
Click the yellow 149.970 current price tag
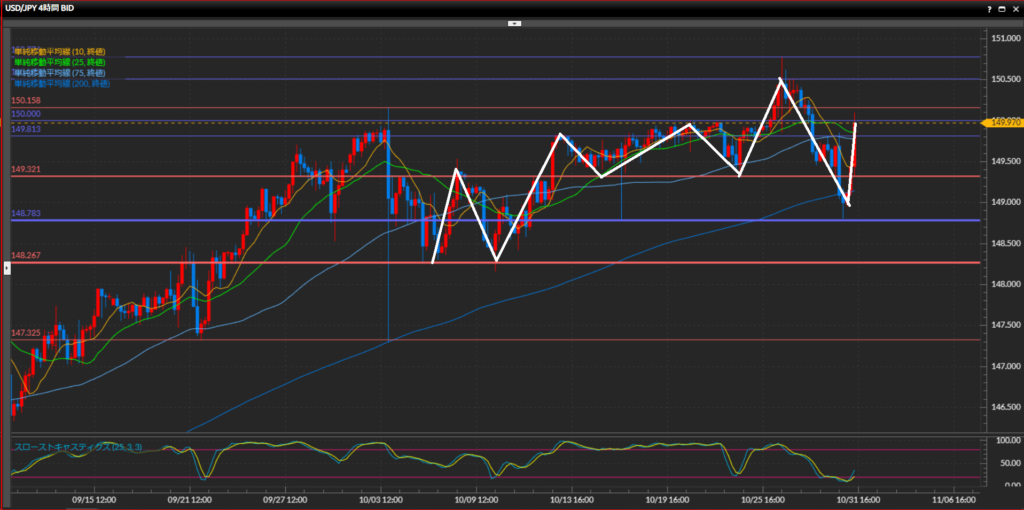point(1002,122)
